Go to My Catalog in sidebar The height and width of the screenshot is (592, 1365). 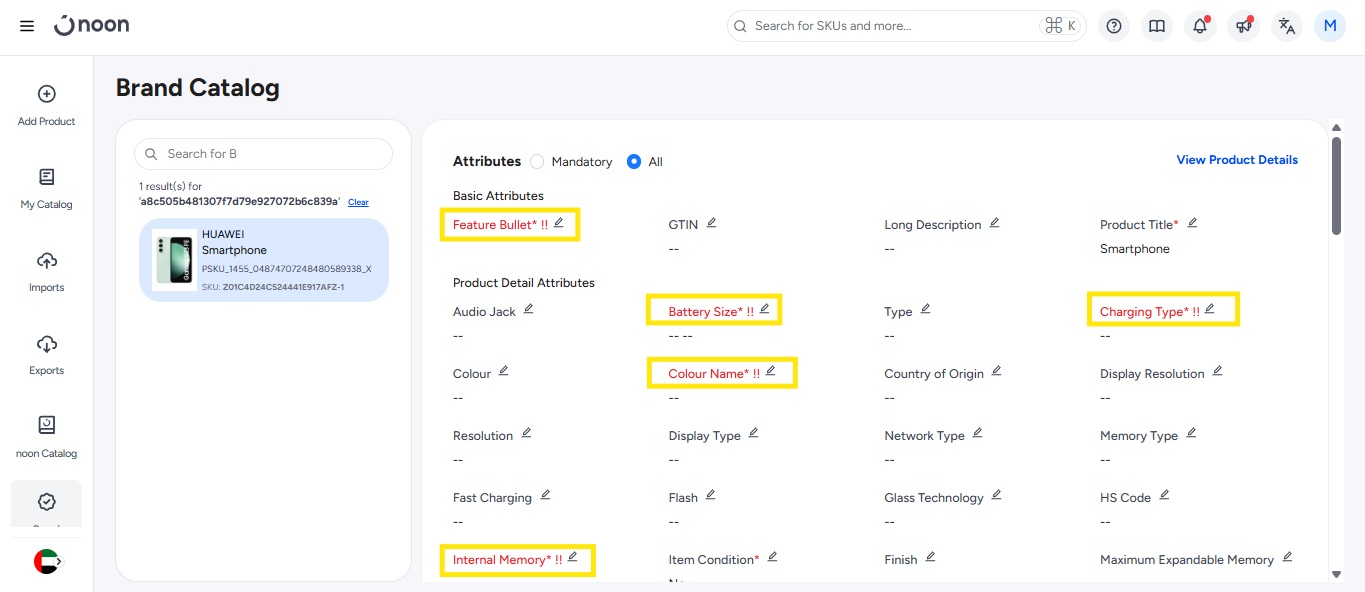(47, 188)
